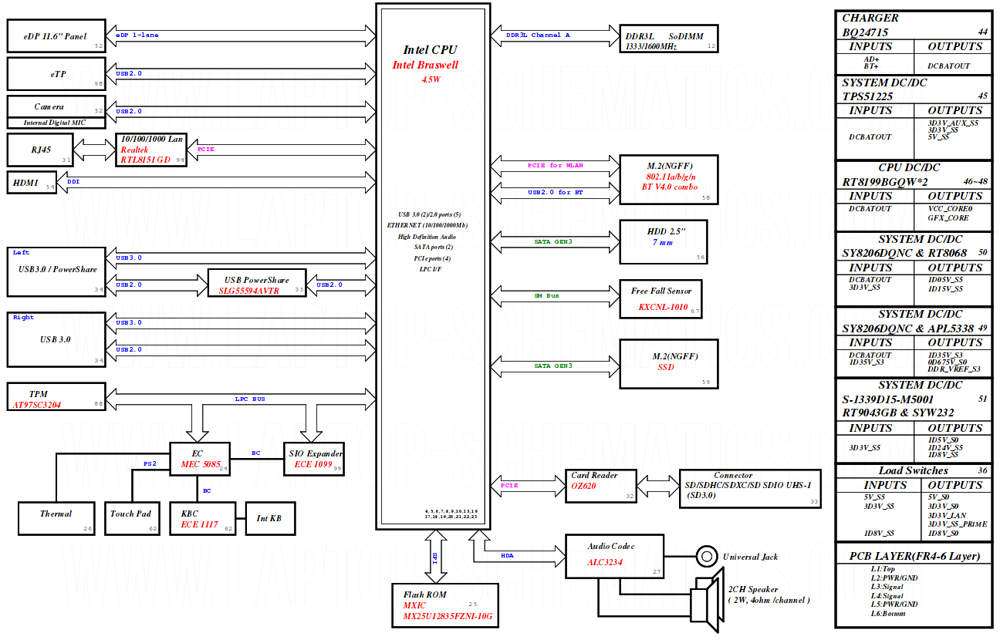Click the Right USB 3.0 block
The width and height of the screenshot is (1000, 640).
click(x=56, y=340)
